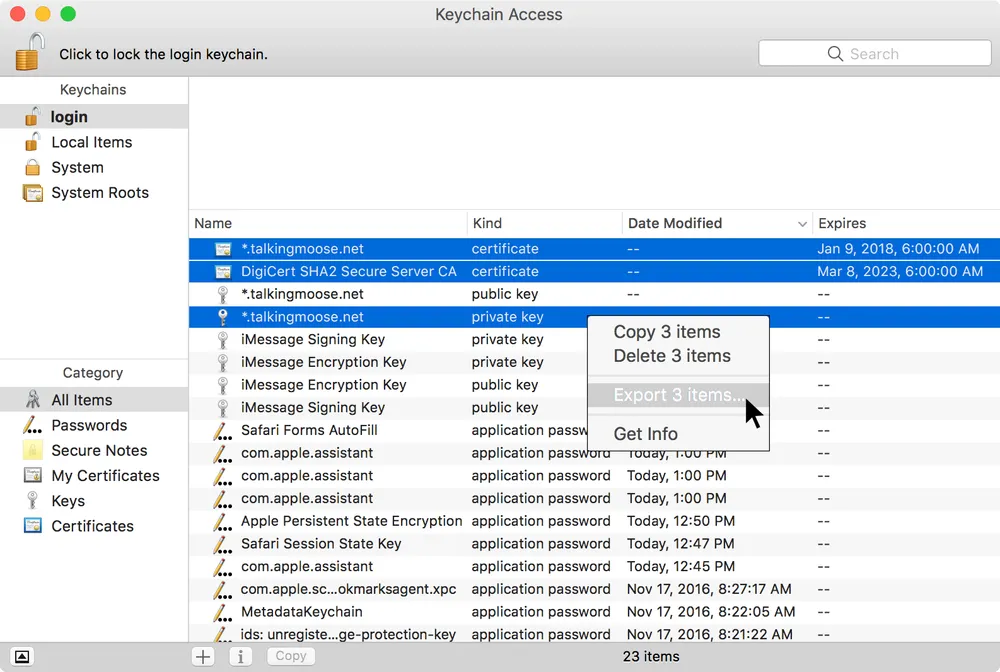Select the *.talkingmoose.net public key row
Viewport: 1000px width, 672px height.
pyautogui.click(x=594, y=294)
